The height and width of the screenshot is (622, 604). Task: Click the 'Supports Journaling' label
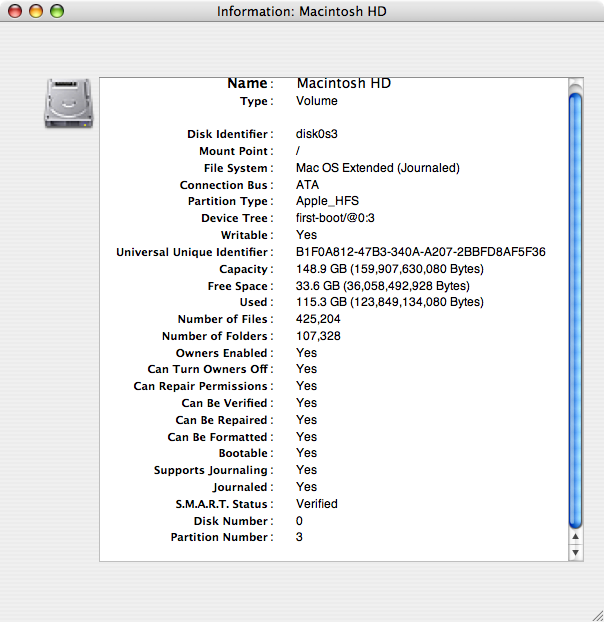coord(211,470)
